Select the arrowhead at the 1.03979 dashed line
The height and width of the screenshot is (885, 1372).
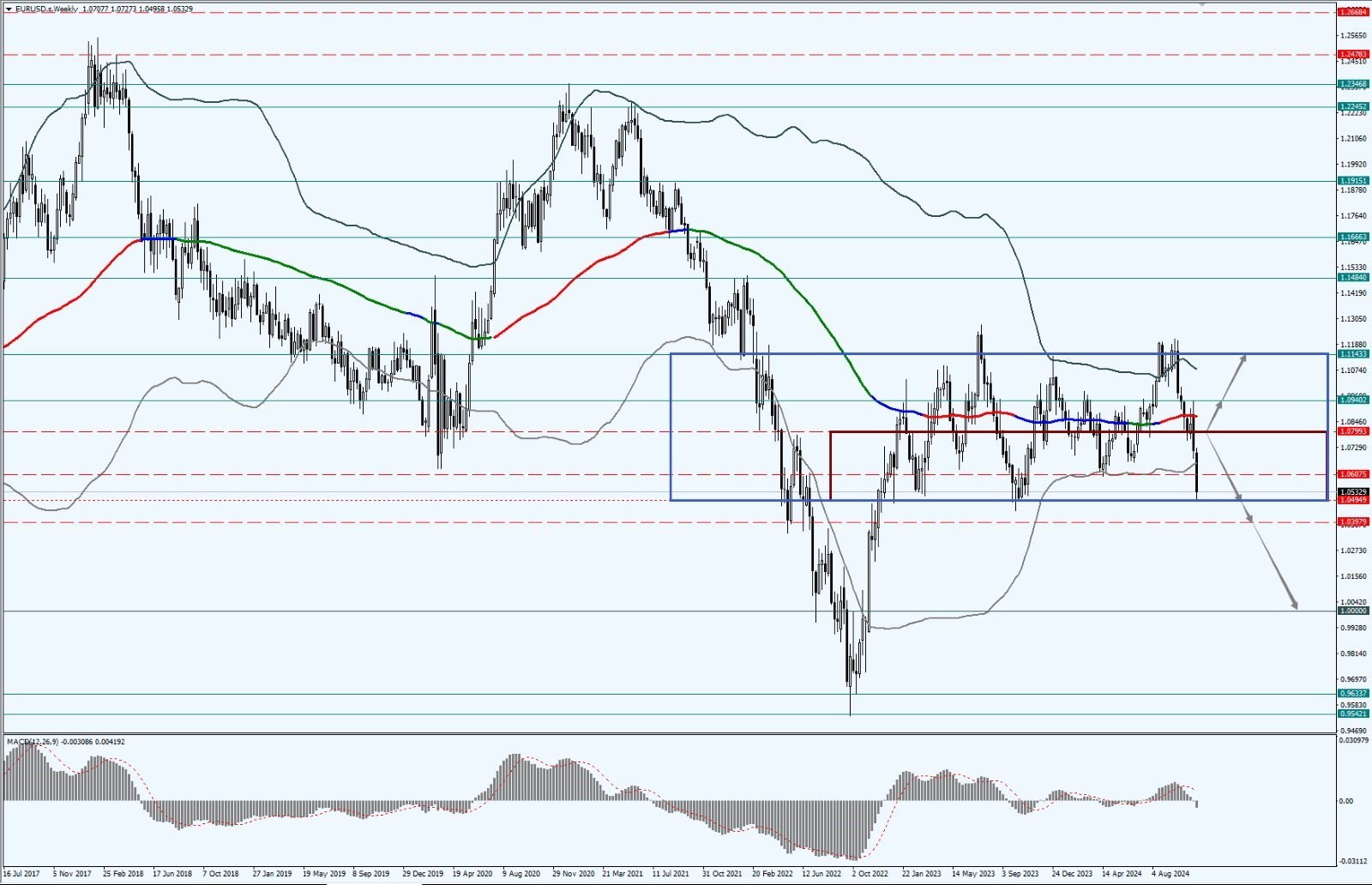pyautogui.click(x=1249, y=517)
